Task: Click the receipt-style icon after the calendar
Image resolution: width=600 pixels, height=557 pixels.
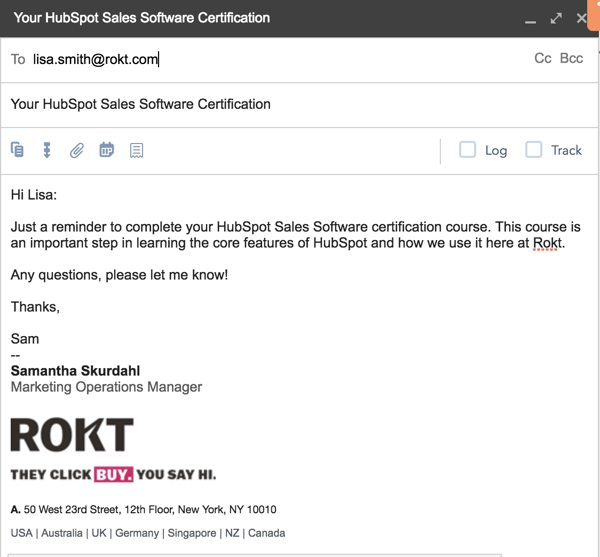Action: point(136,150)
